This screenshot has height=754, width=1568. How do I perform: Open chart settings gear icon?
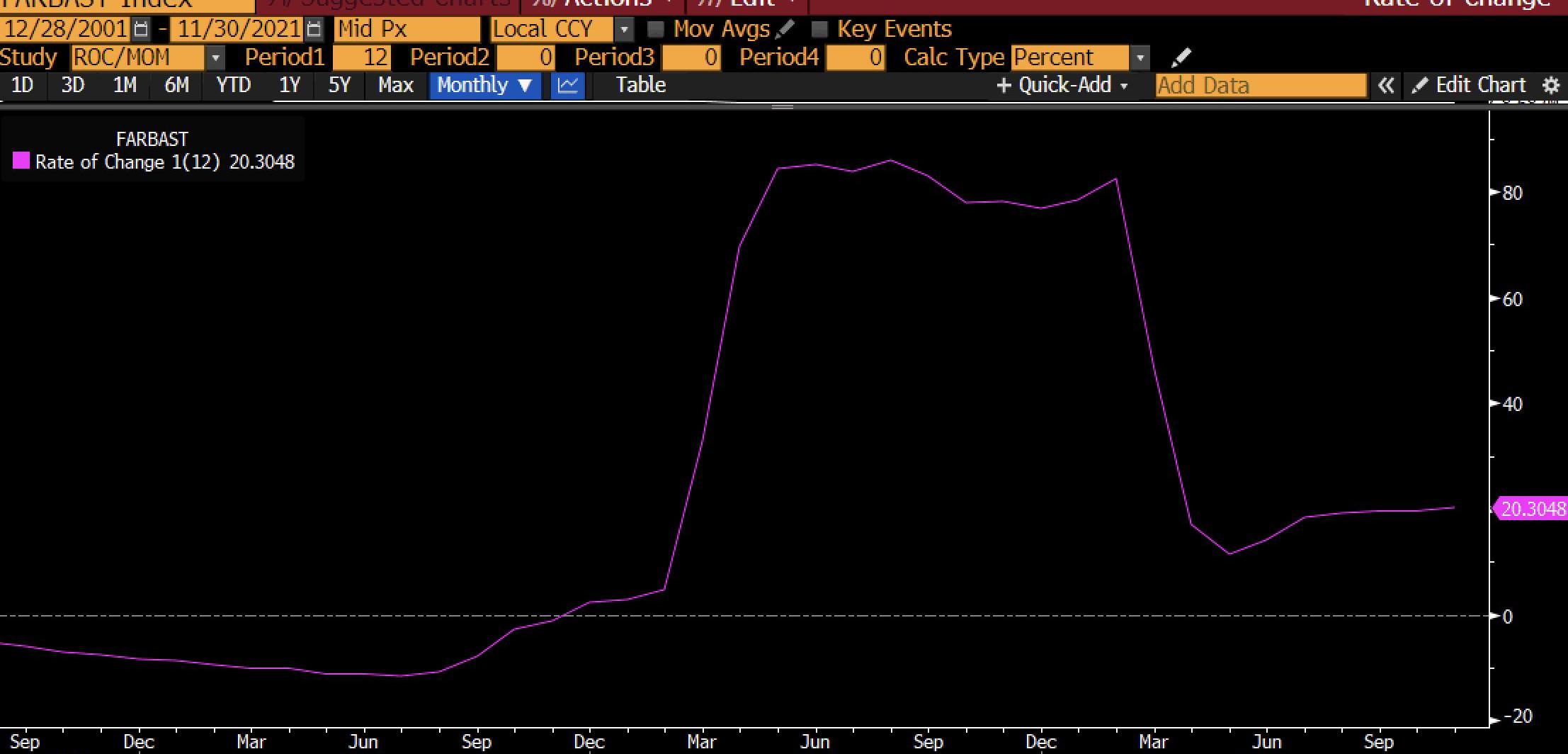tap(1551, 86)
